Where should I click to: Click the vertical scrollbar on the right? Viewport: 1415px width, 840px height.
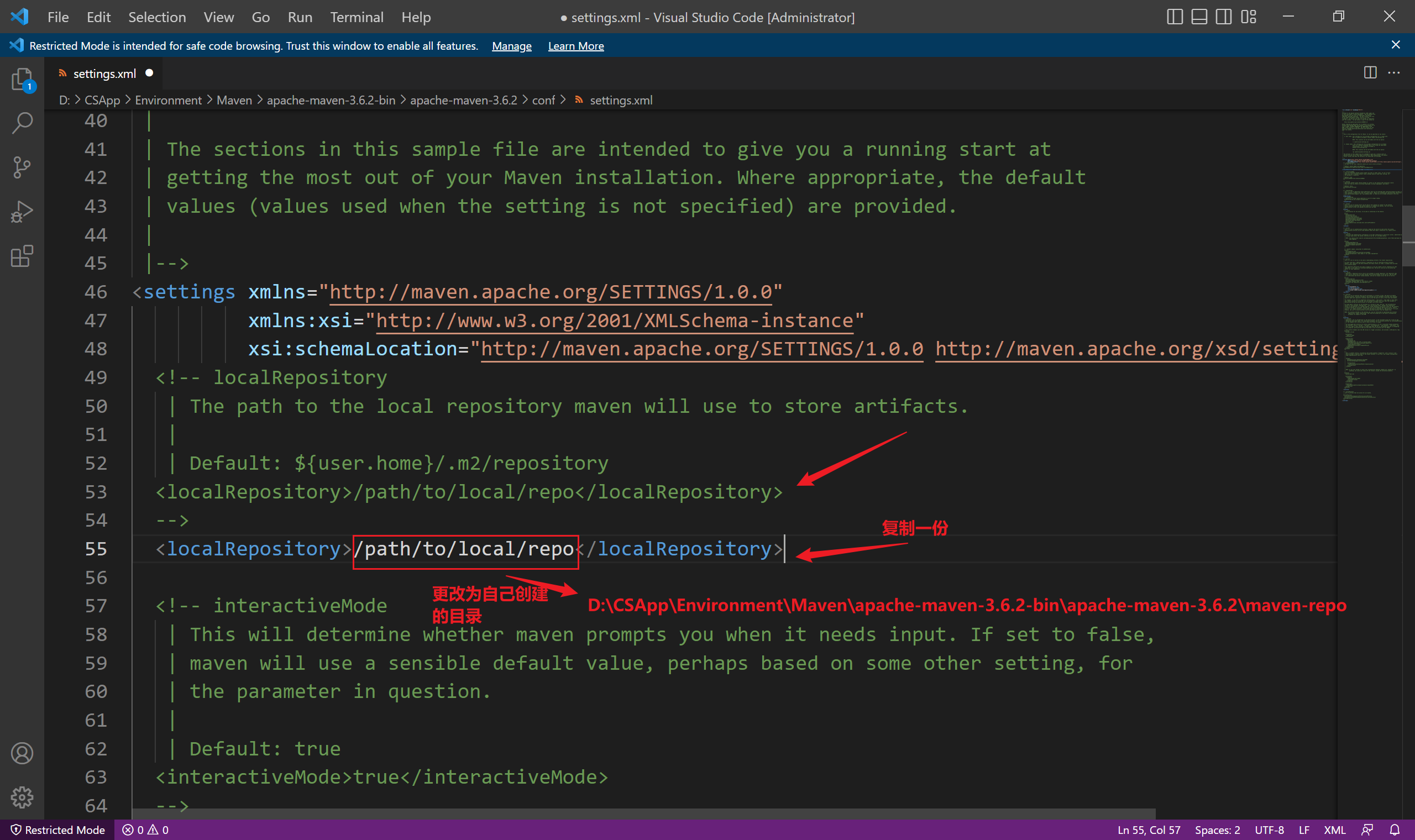coord(1409,237)
